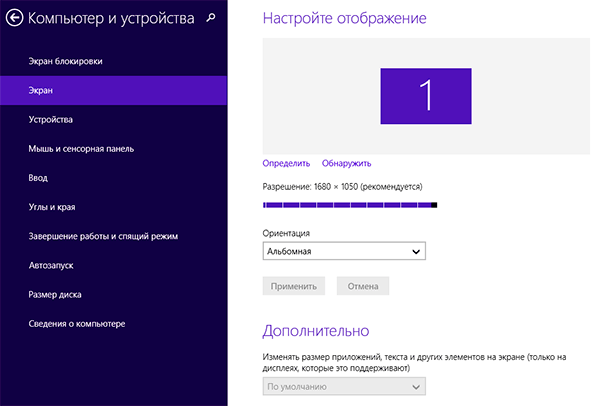
Task: Open the Устройства settings page
Action: coord(51,120)
